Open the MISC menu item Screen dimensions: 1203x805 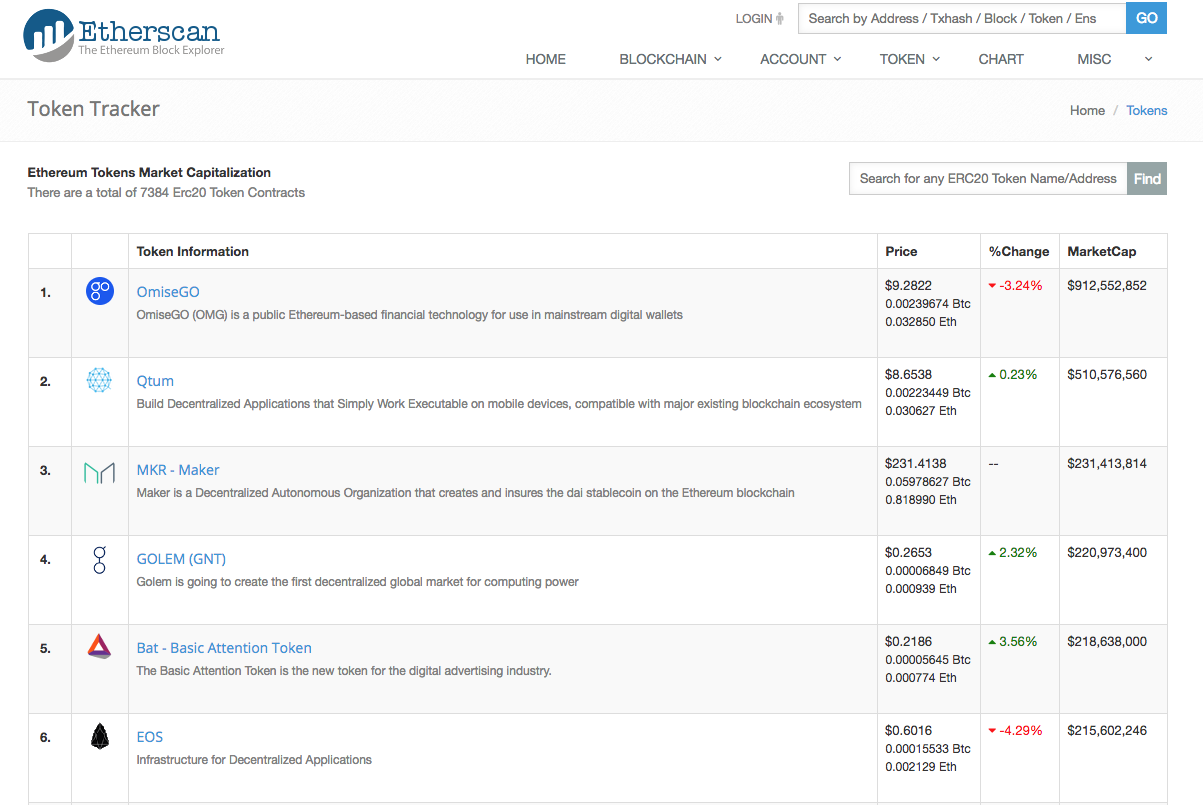(x=1094, y=59)
